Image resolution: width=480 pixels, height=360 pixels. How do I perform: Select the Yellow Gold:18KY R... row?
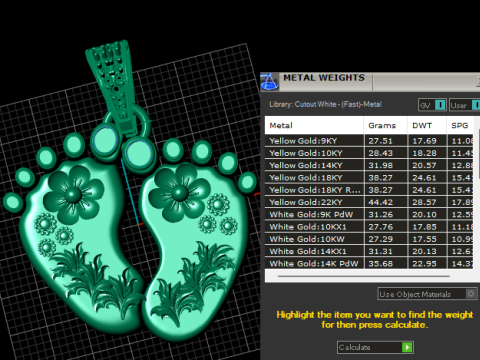click(369, 190)
